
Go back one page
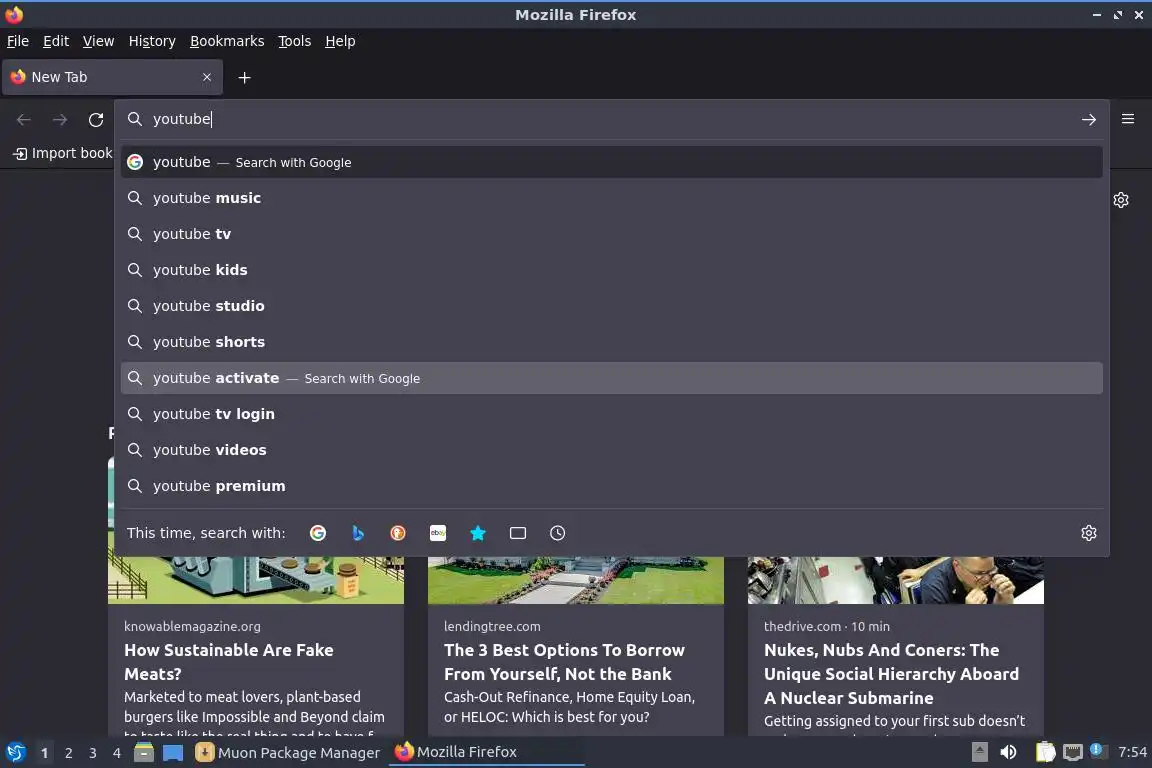click(x=24, y=120)
